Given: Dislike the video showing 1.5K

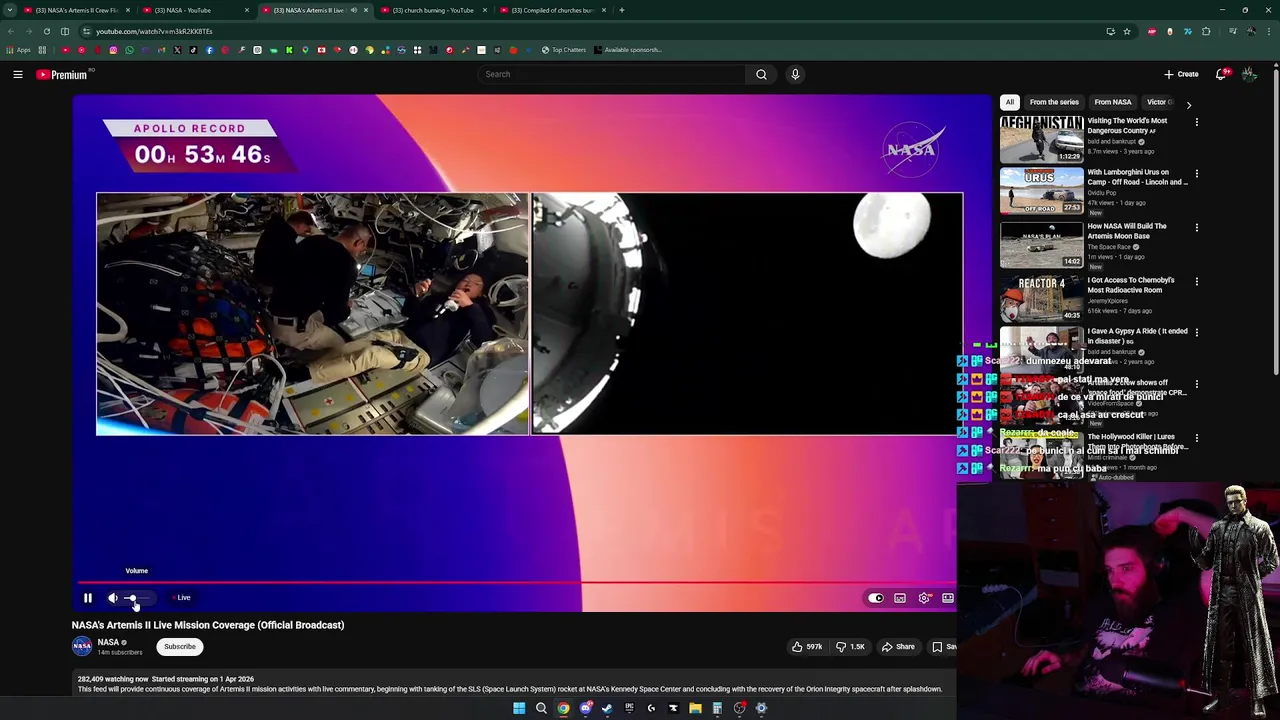Looking at the screenshot, I should (850, 647).
